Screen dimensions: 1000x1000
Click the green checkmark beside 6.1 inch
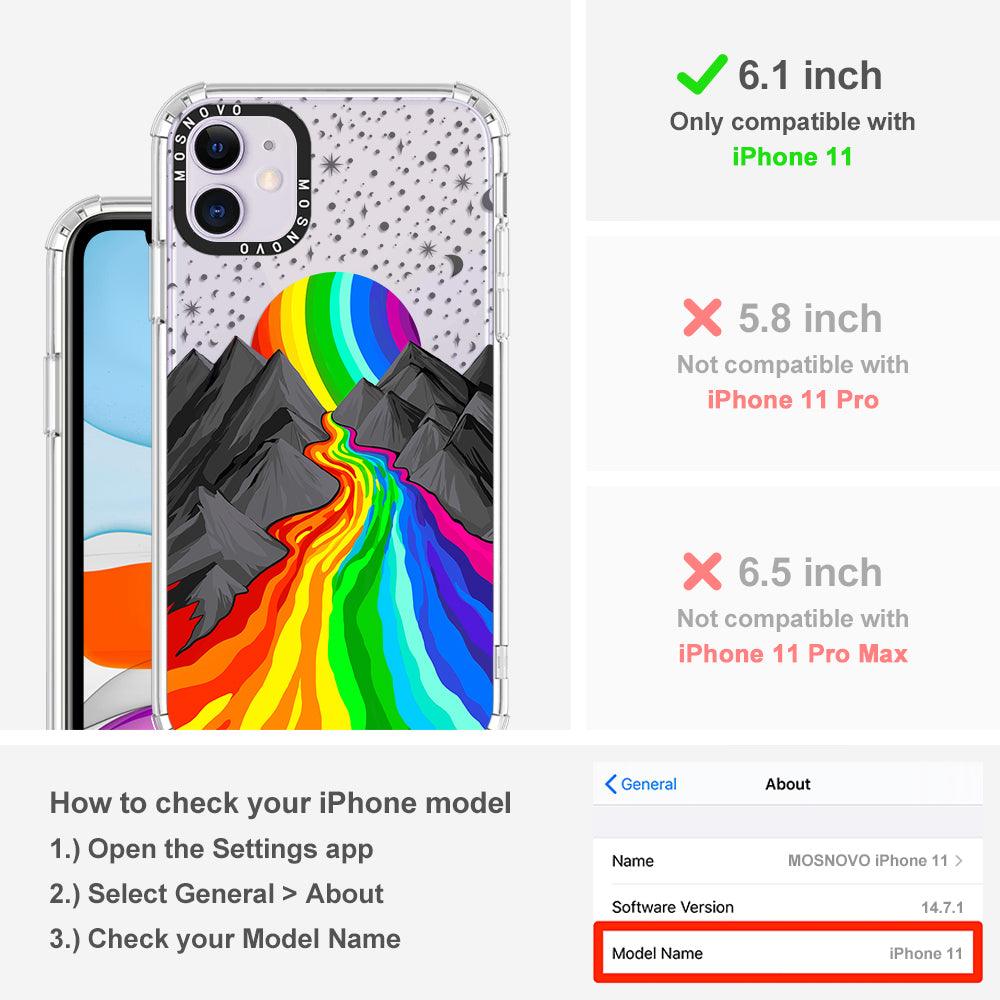pos(702,75)
